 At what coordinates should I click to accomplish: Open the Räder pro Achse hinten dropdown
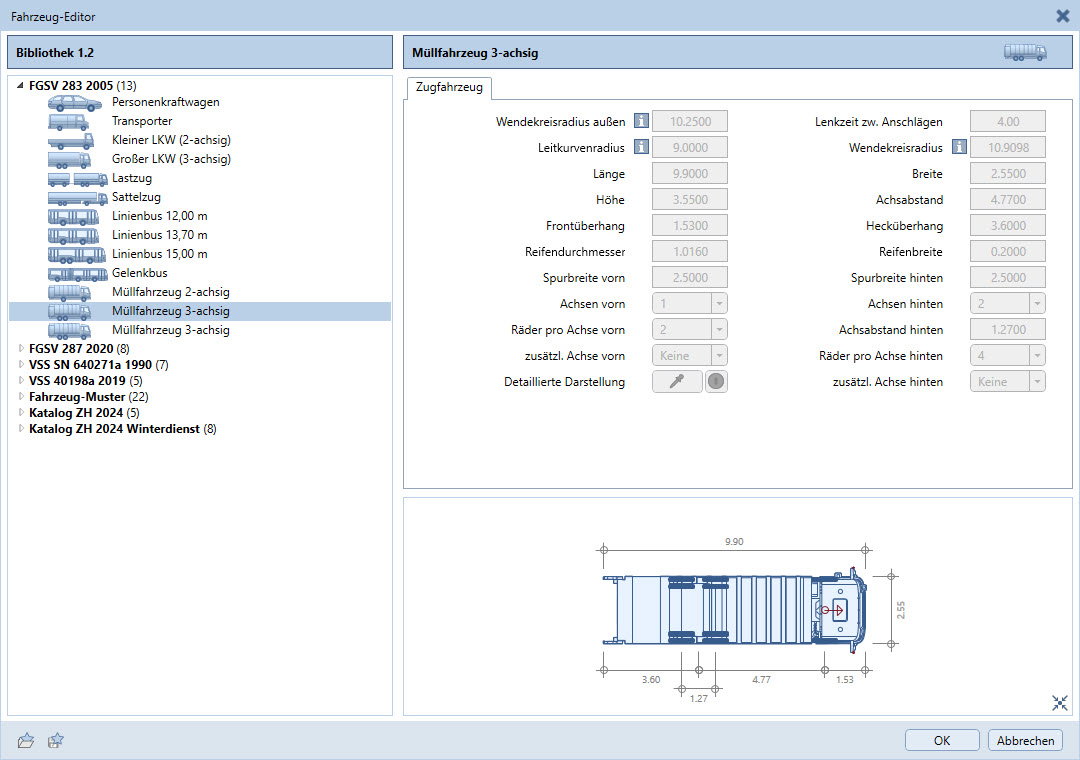[1036, 356]
